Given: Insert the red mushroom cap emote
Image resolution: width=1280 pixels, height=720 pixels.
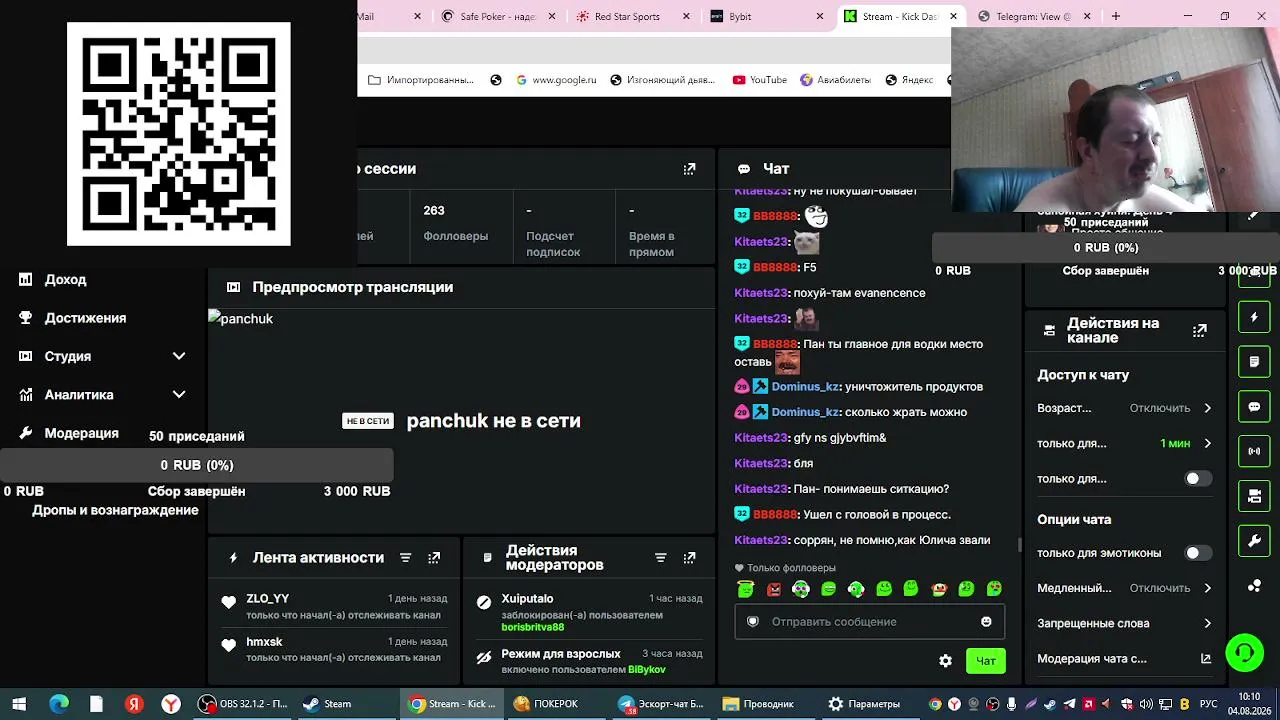Looking at the screenshot, I should 938,589.
